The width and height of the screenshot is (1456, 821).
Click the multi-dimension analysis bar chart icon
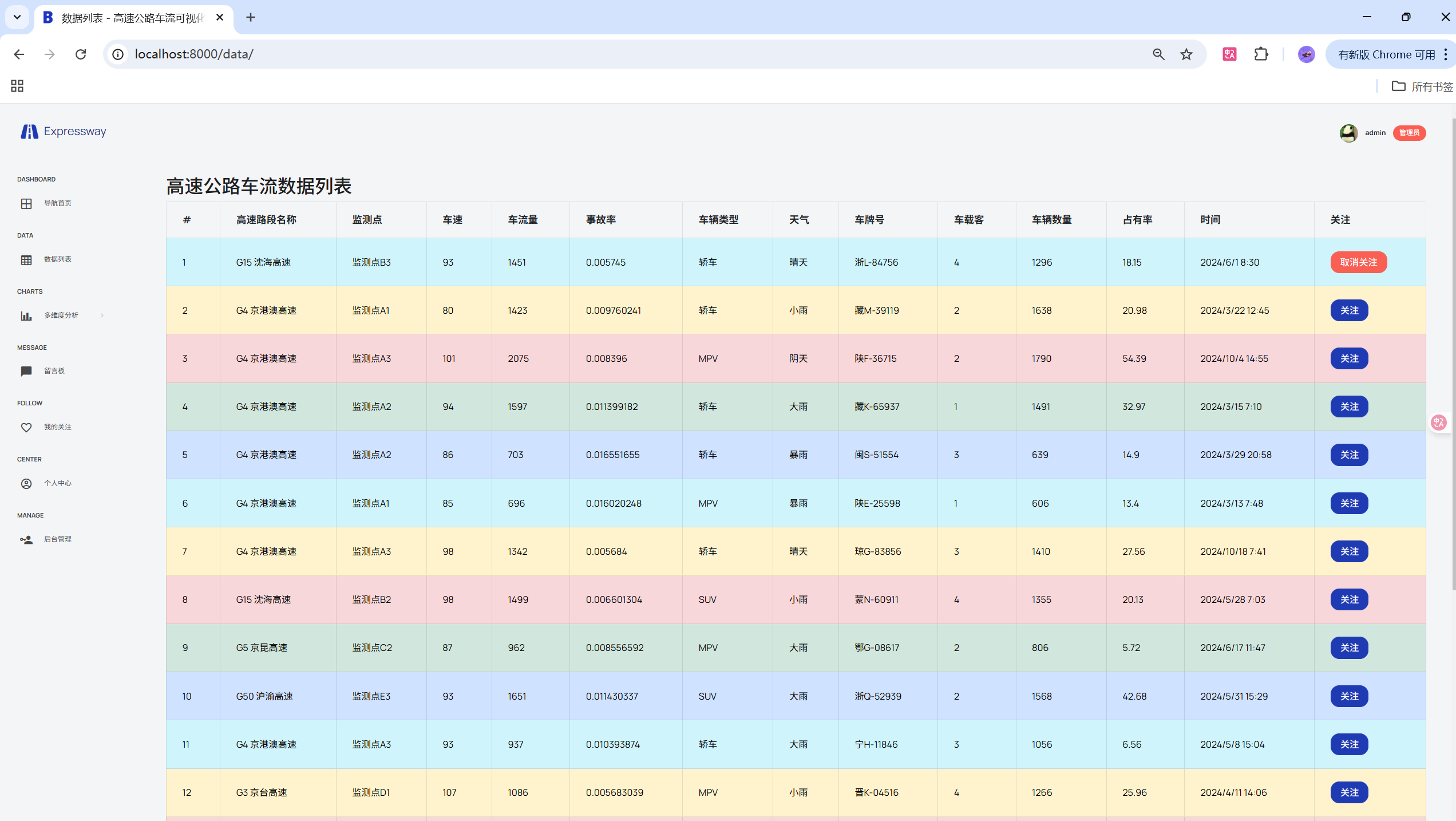[x=26, y=316]
